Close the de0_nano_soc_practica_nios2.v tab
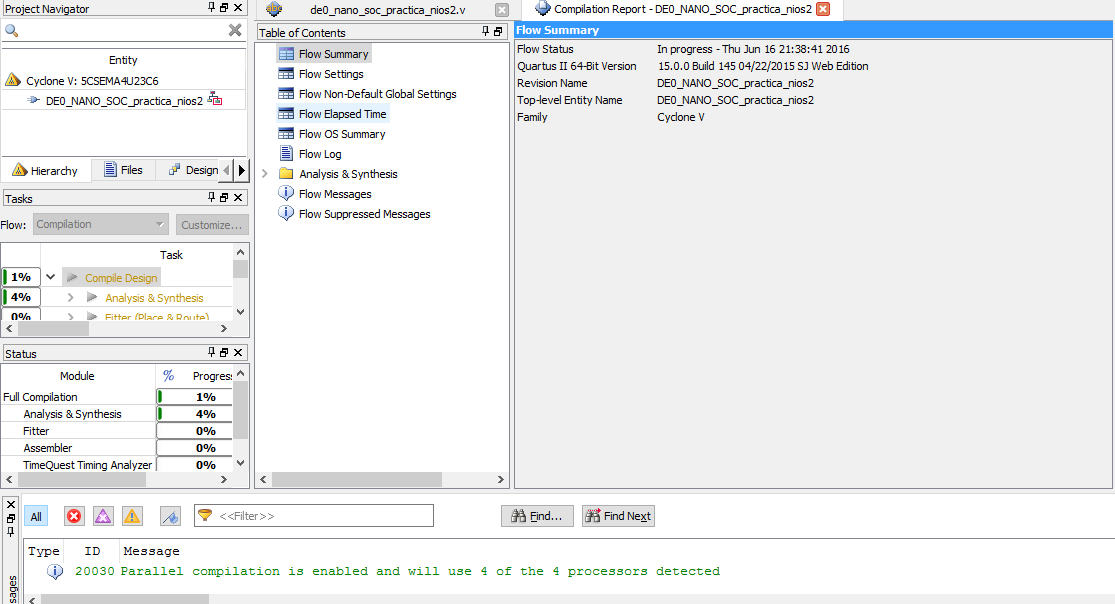The height and width of the screenshot is (604, 1115). pos(502,10)
